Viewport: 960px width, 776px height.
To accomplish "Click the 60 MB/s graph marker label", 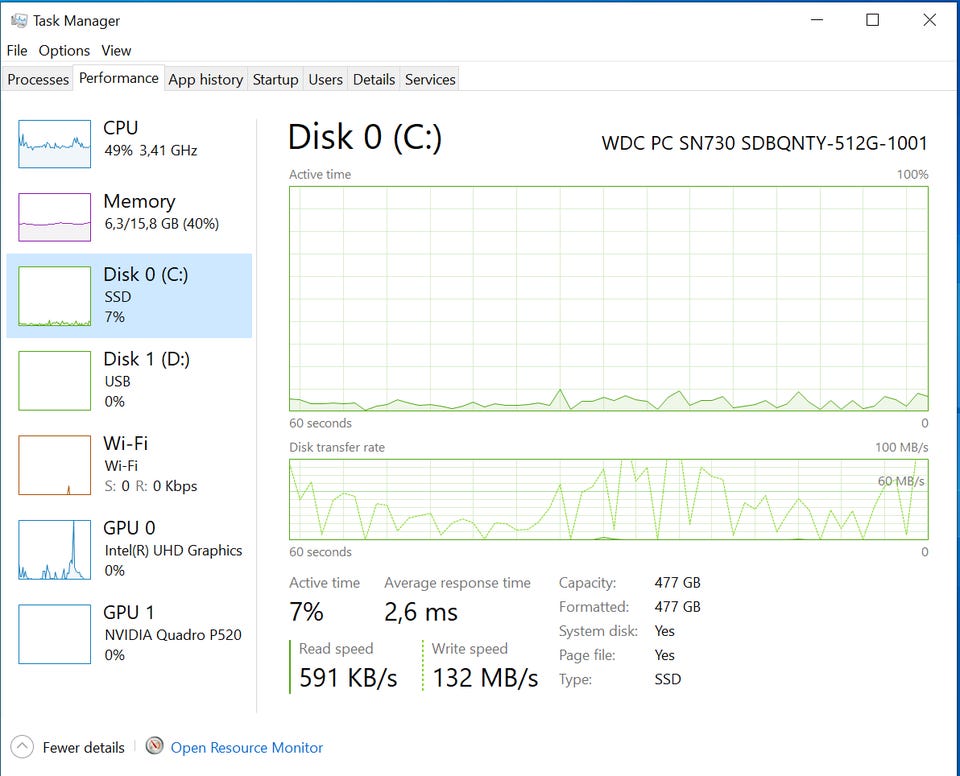I will point(901,481).
